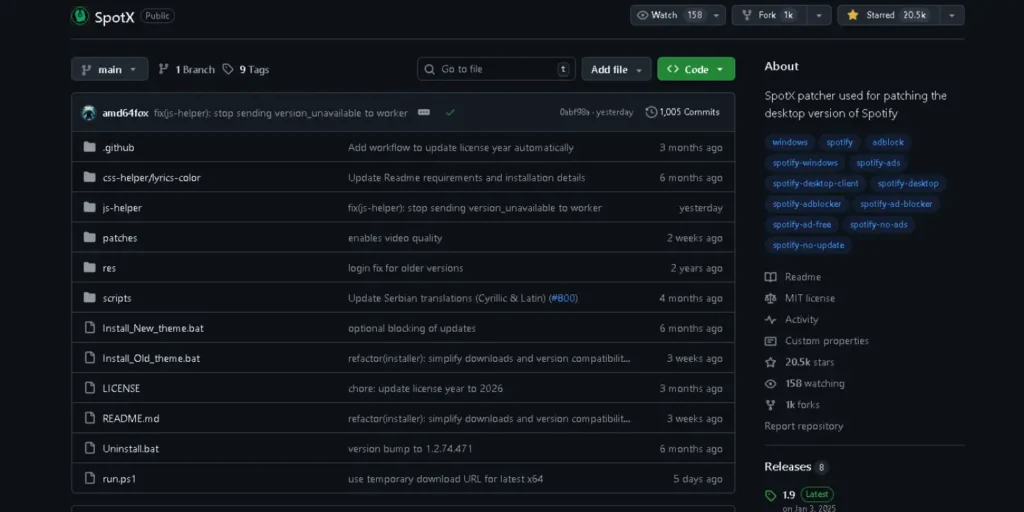
Task: Click the SpotX repository avatar logo
Action: point(80,16)
